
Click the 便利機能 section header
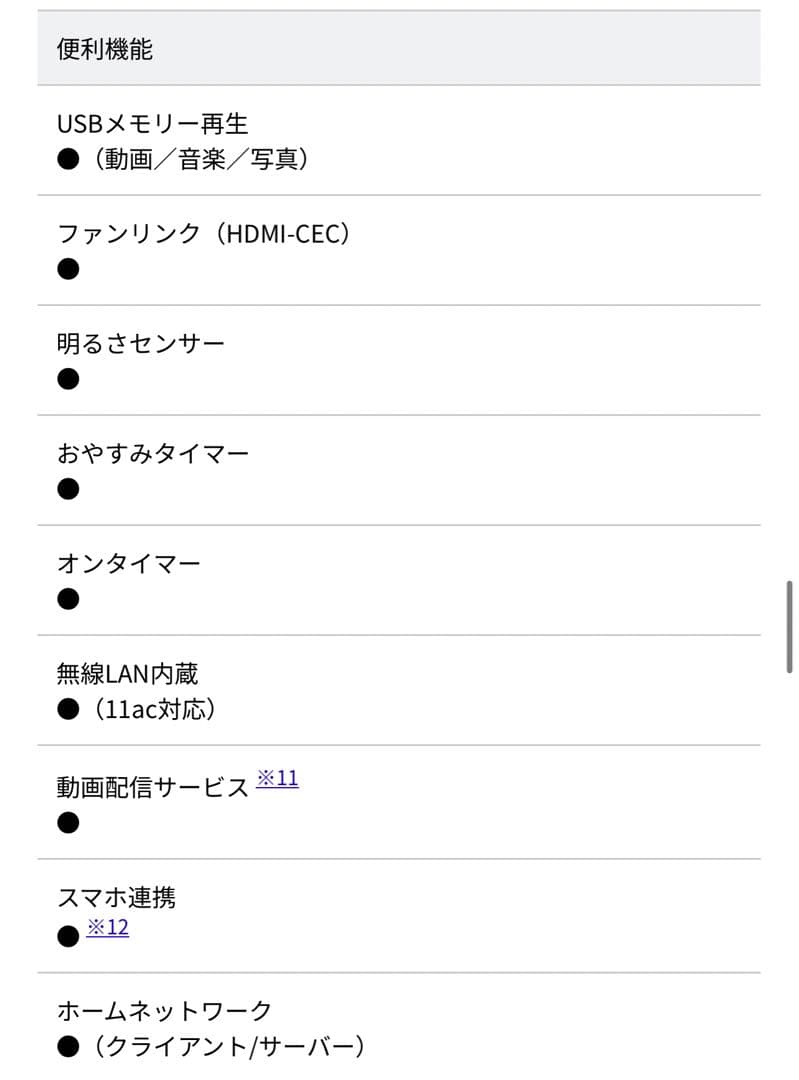tap(105, 49)
